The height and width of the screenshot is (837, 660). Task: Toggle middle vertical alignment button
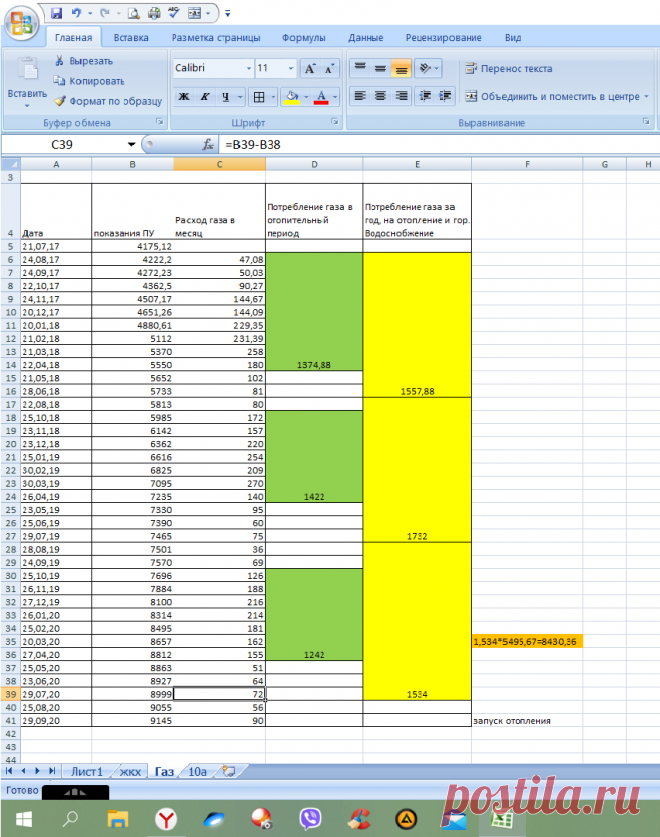[x=380, y=69]
